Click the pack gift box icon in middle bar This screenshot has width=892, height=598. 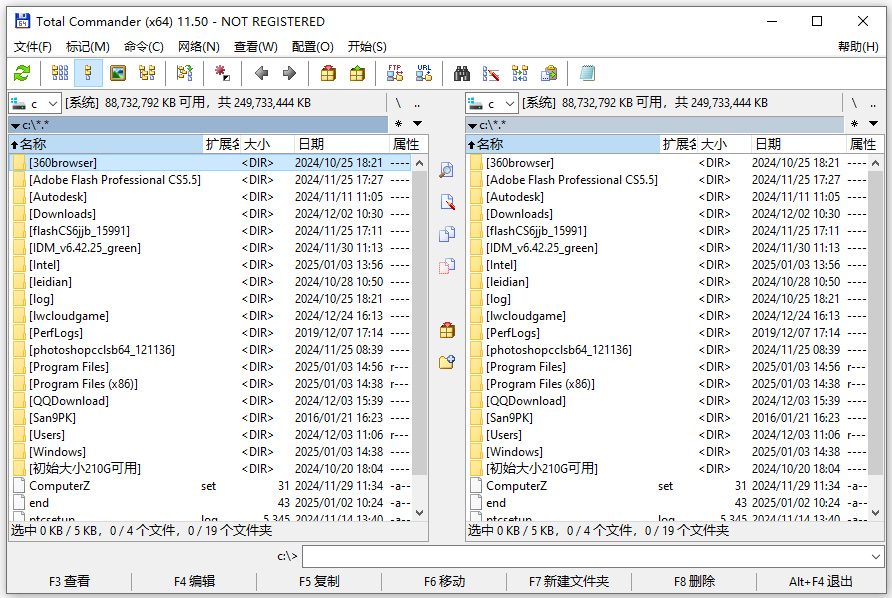tap(447, 330)
